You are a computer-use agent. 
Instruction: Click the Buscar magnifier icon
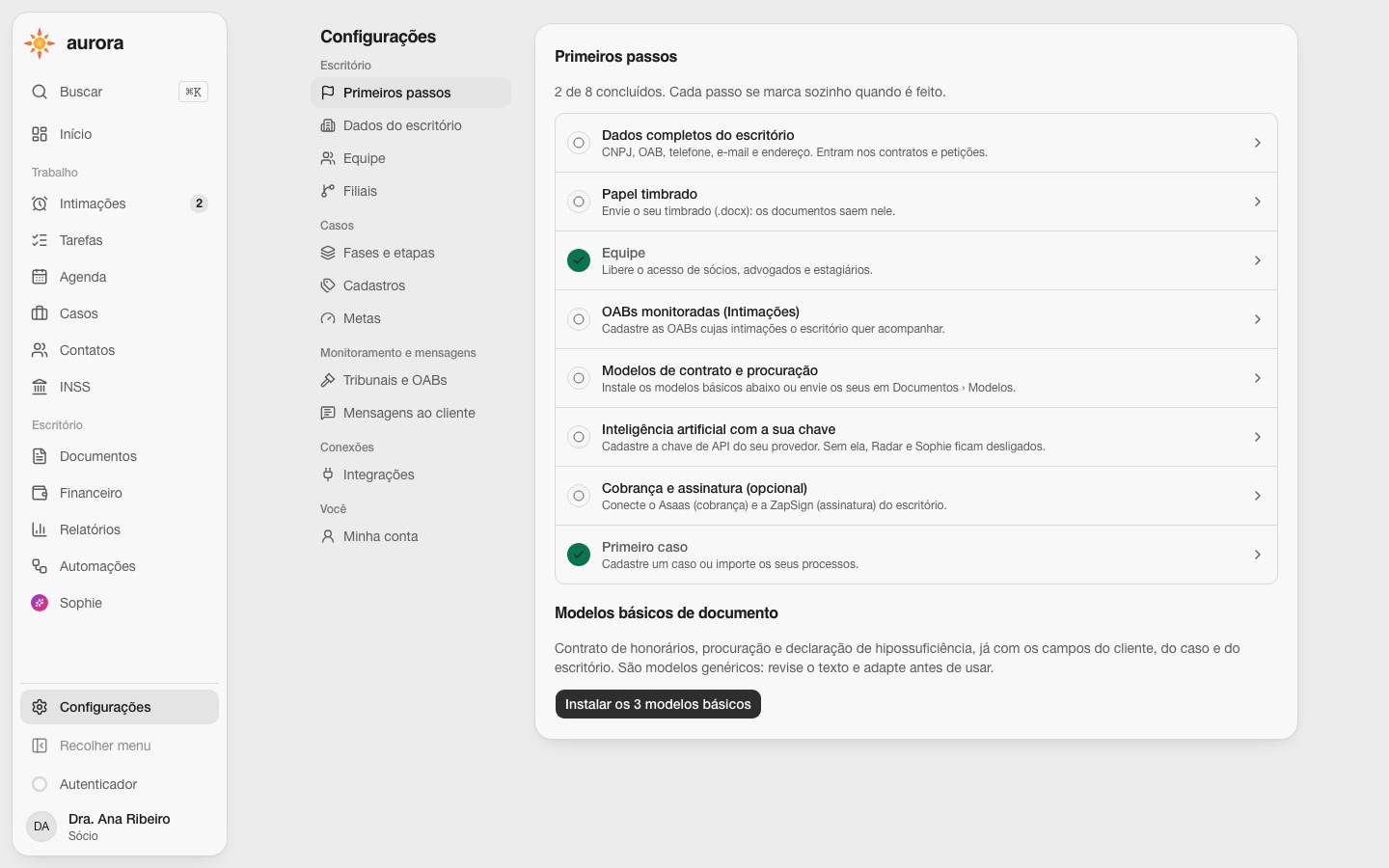coord(40,92)
